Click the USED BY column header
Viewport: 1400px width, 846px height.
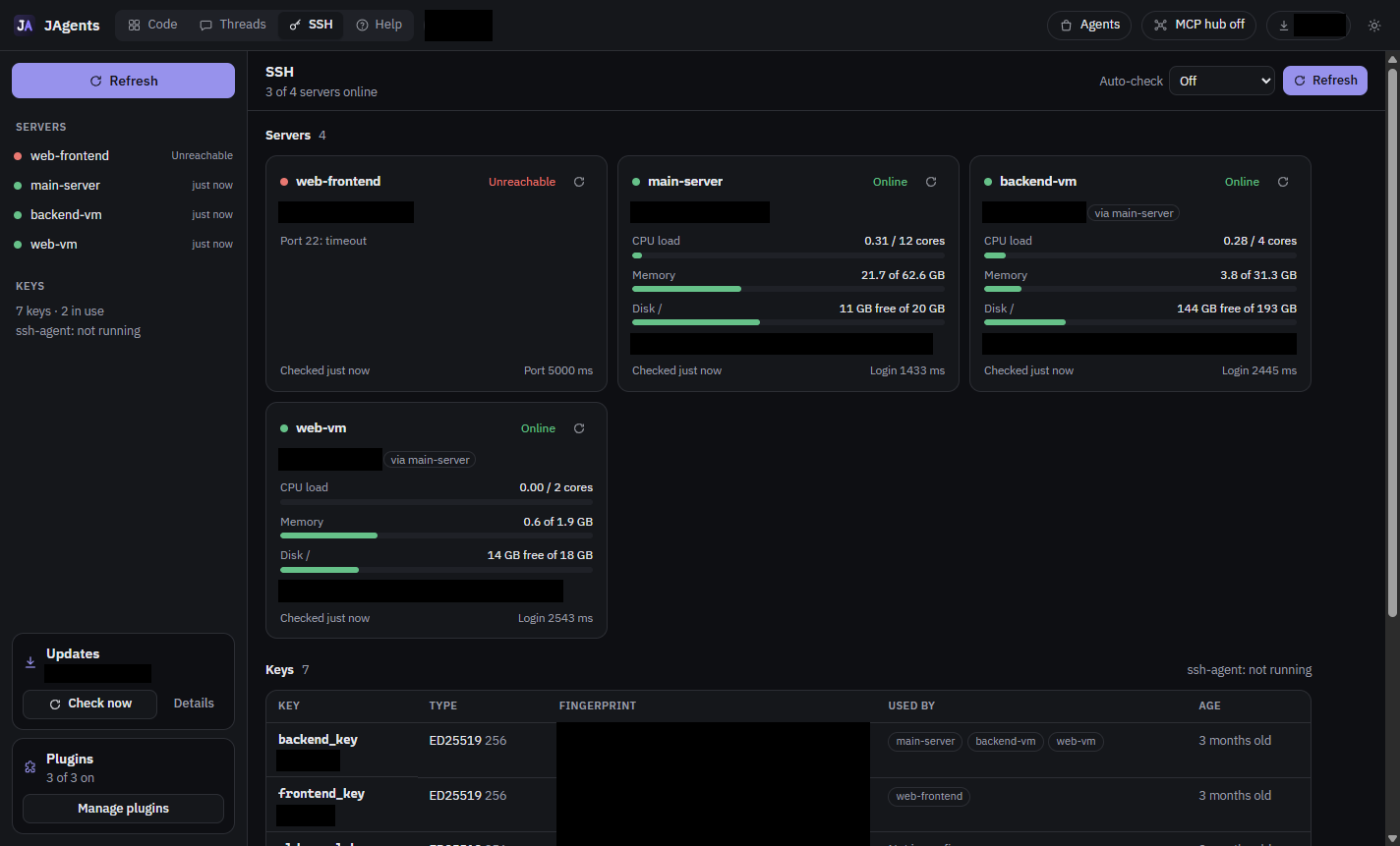click(911, 705)
